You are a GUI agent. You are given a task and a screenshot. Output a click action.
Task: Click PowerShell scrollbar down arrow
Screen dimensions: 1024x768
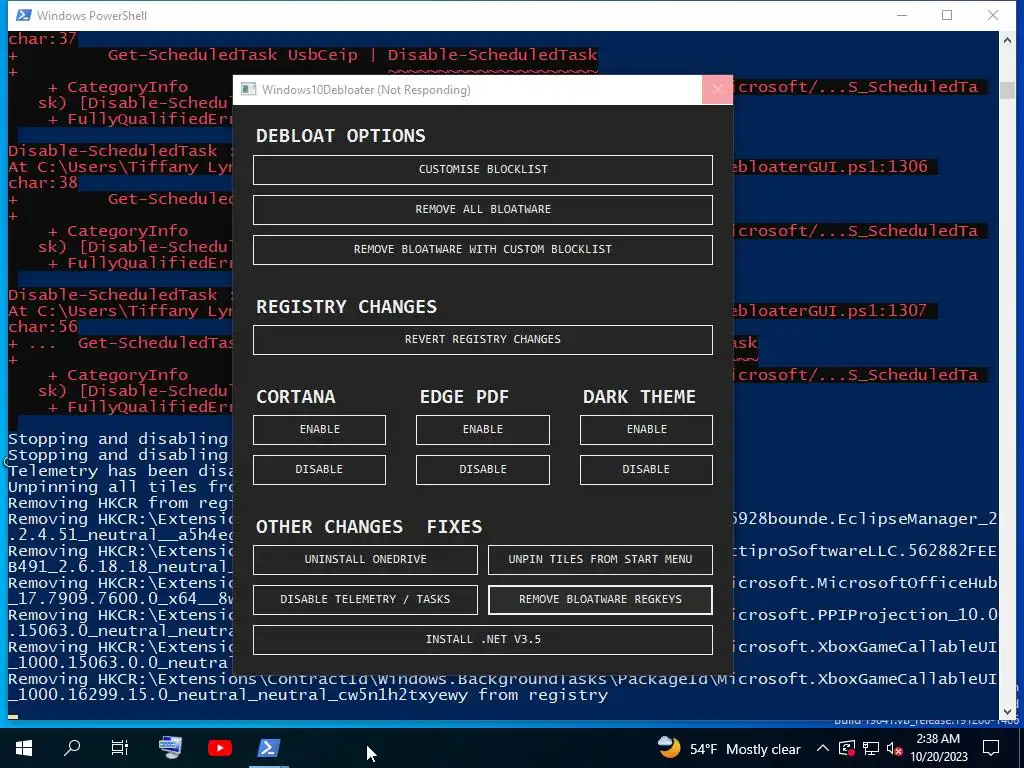click(1007, 712)
